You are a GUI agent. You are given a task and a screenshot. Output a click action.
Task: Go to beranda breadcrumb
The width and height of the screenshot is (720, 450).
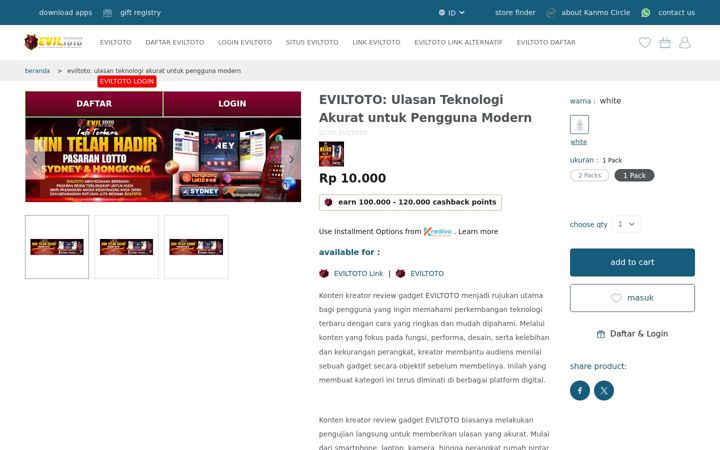click(37, 71)
